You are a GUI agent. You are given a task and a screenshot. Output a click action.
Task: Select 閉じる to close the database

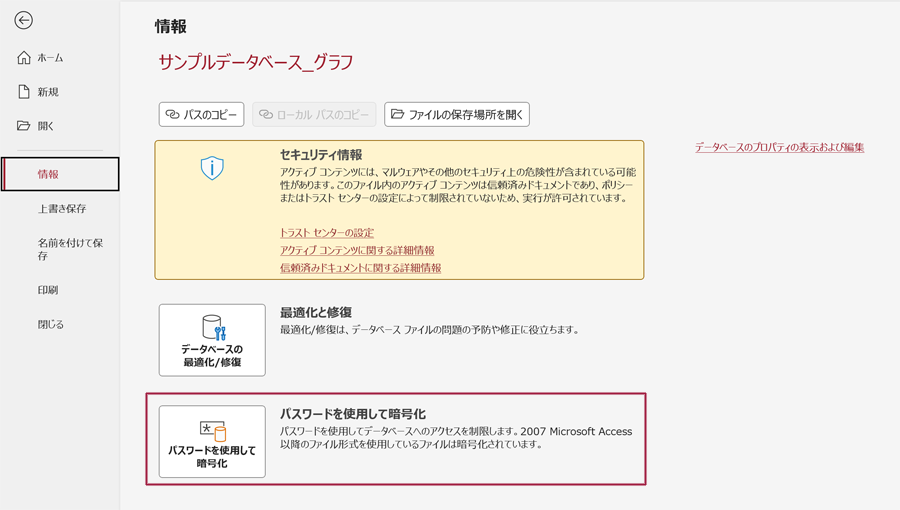point(51,325)
